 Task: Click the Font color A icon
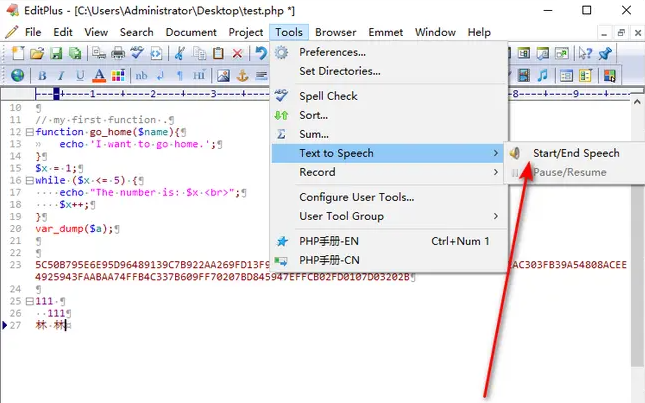click(x=99, y=76)
